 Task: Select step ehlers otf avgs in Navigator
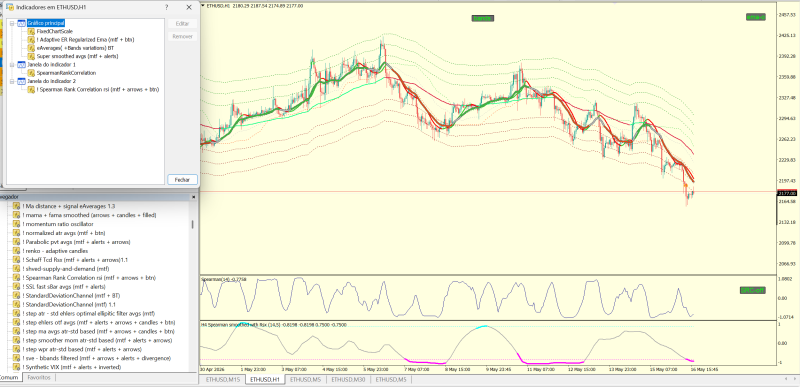(x=99, y=322)
